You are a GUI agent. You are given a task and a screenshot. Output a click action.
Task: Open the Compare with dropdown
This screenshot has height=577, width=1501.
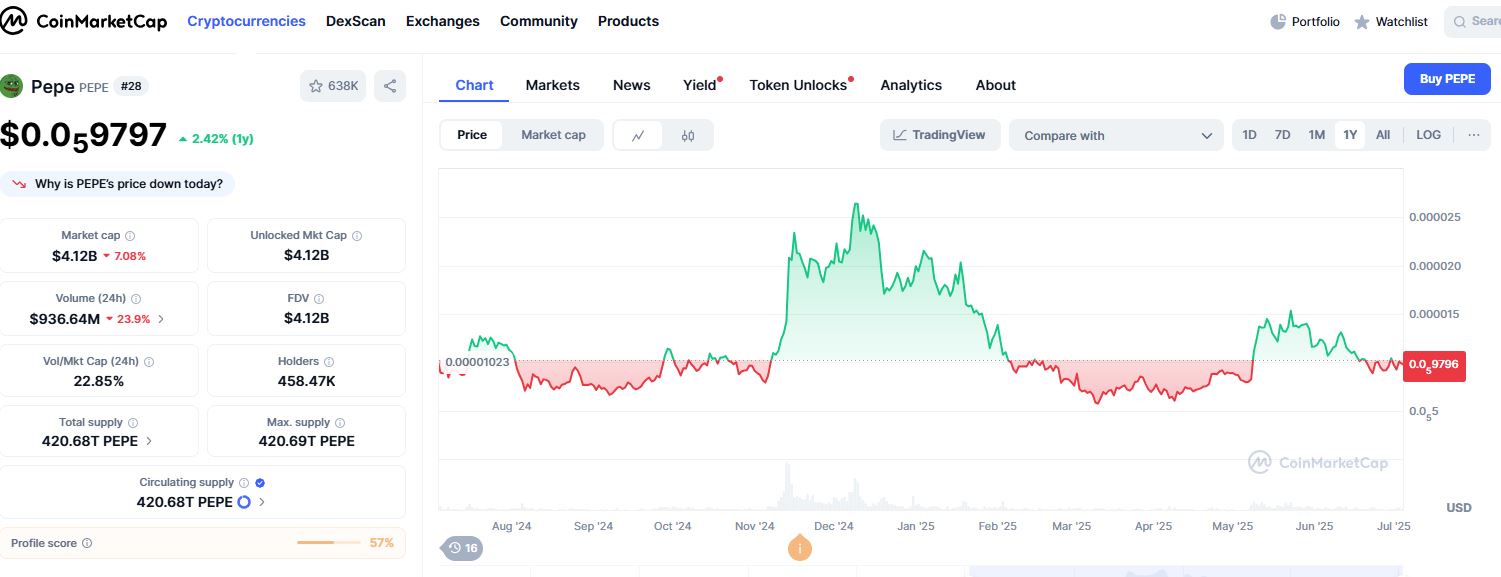(1116, 135)
